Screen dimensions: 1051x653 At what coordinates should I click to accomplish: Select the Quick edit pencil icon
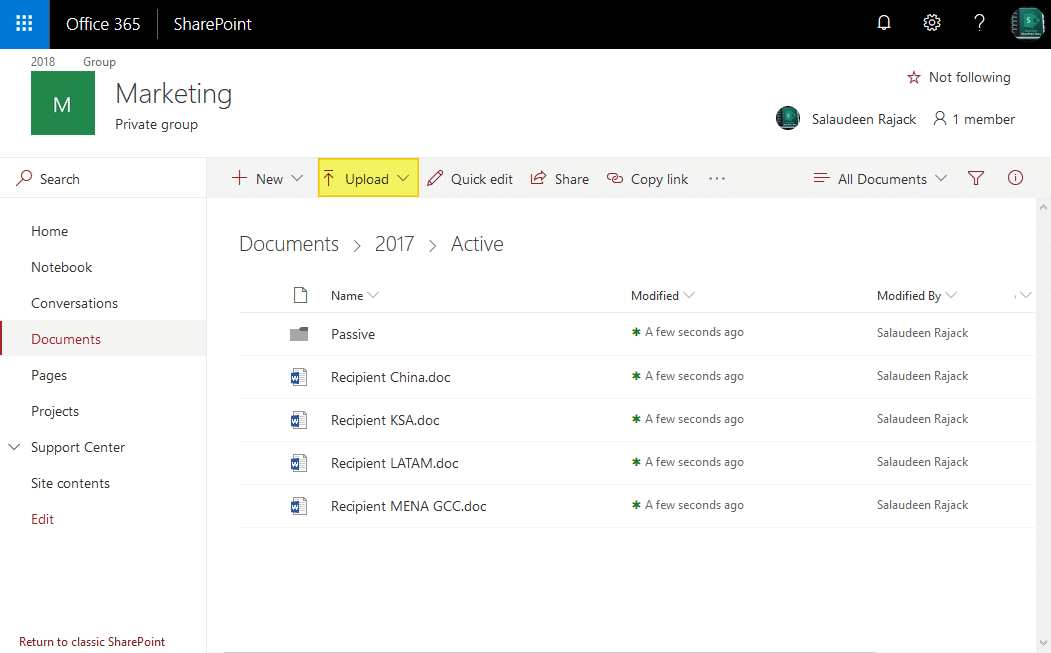point(435,178)
